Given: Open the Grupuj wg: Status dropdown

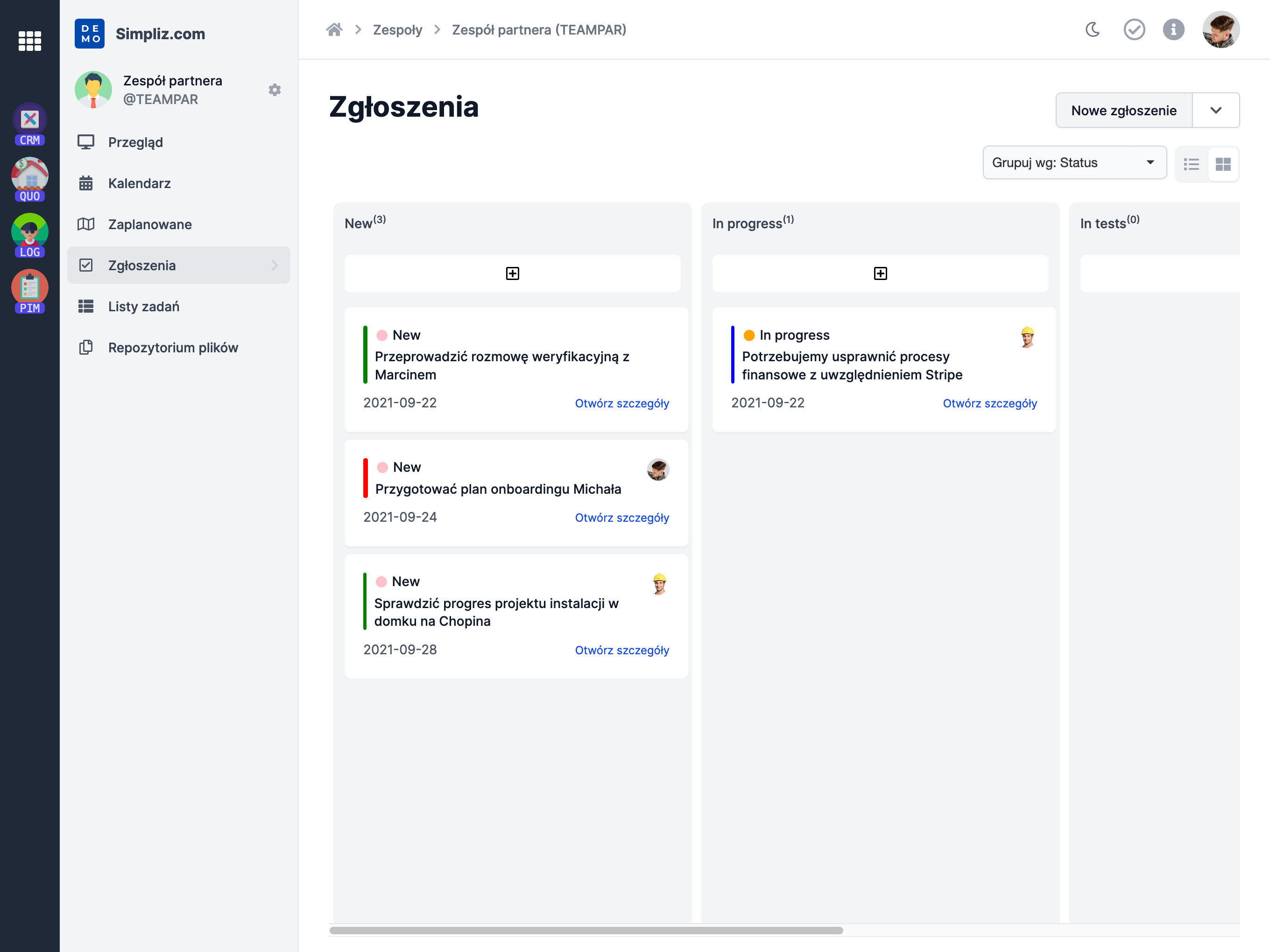Looking at the screenshot, I should 1074,163.
